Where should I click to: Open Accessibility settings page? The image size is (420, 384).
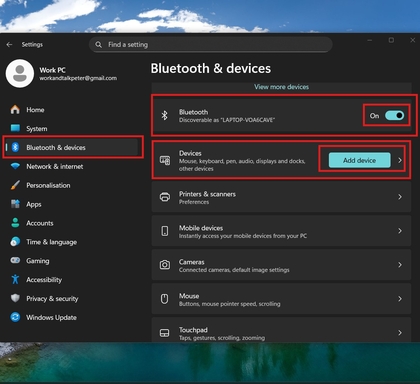pos(72,280)
